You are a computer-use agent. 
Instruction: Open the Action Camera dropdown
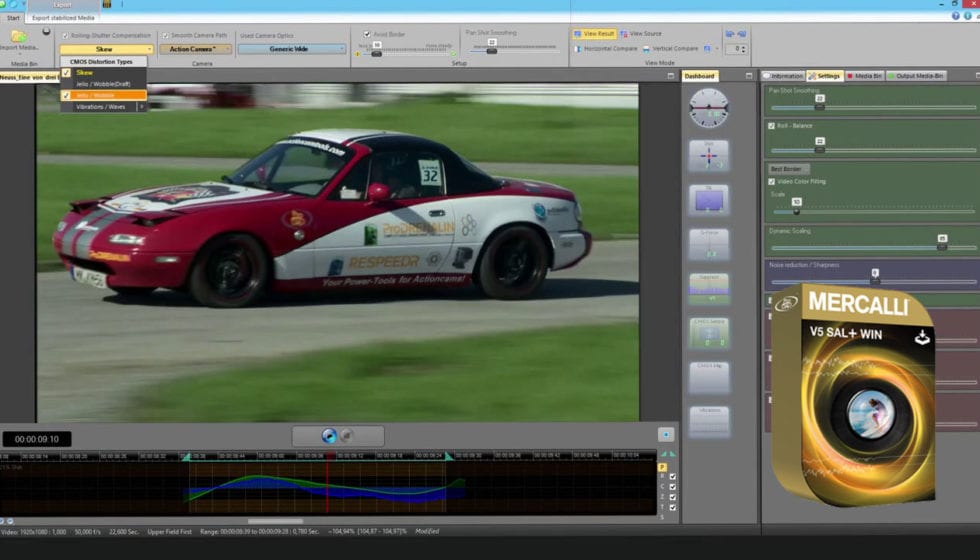coord(195,49)
